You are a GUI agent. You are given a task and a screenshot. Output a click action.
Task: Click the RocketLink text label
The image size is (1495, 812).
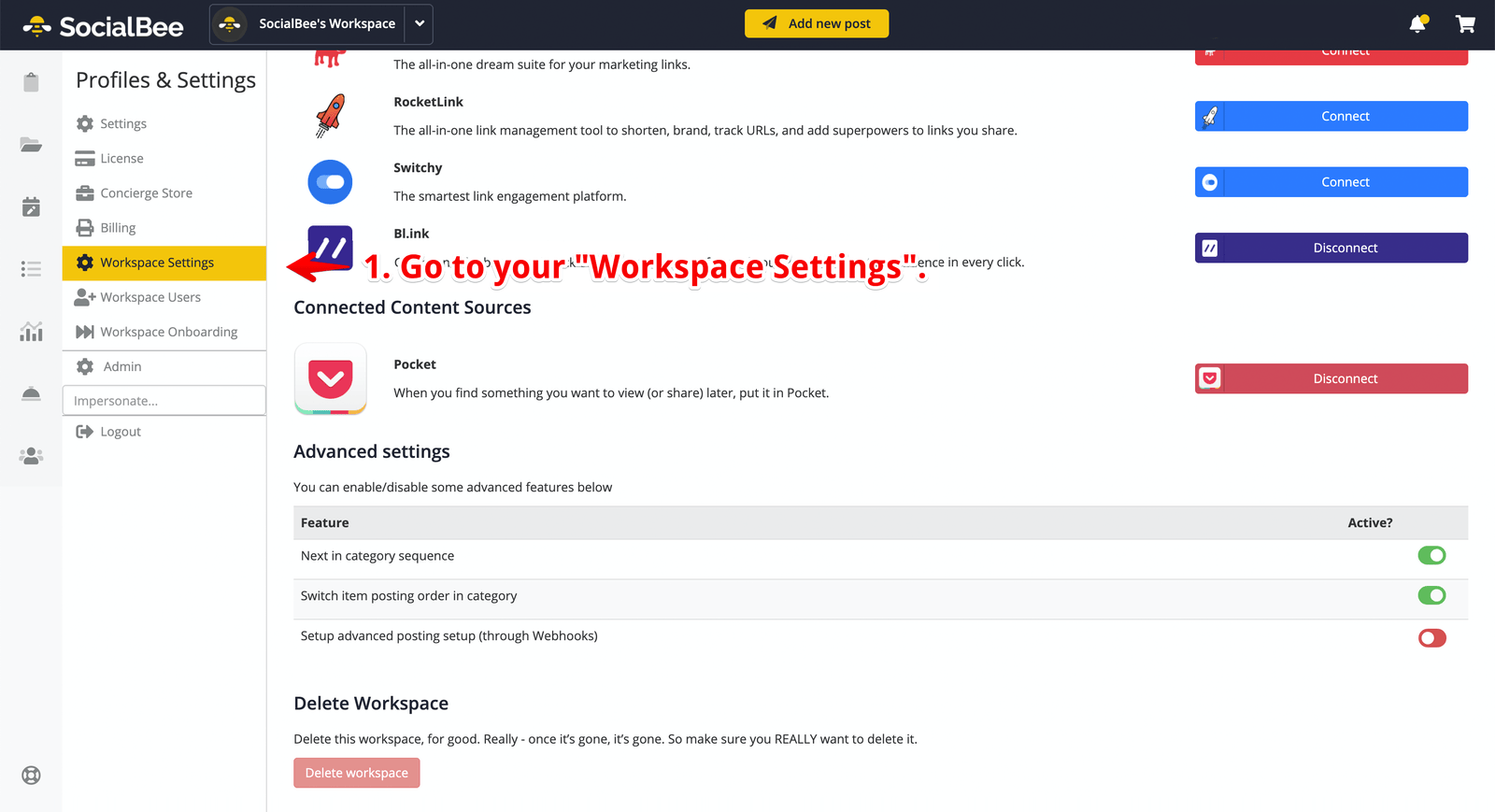pyautogui.click(x=428, y=102)
